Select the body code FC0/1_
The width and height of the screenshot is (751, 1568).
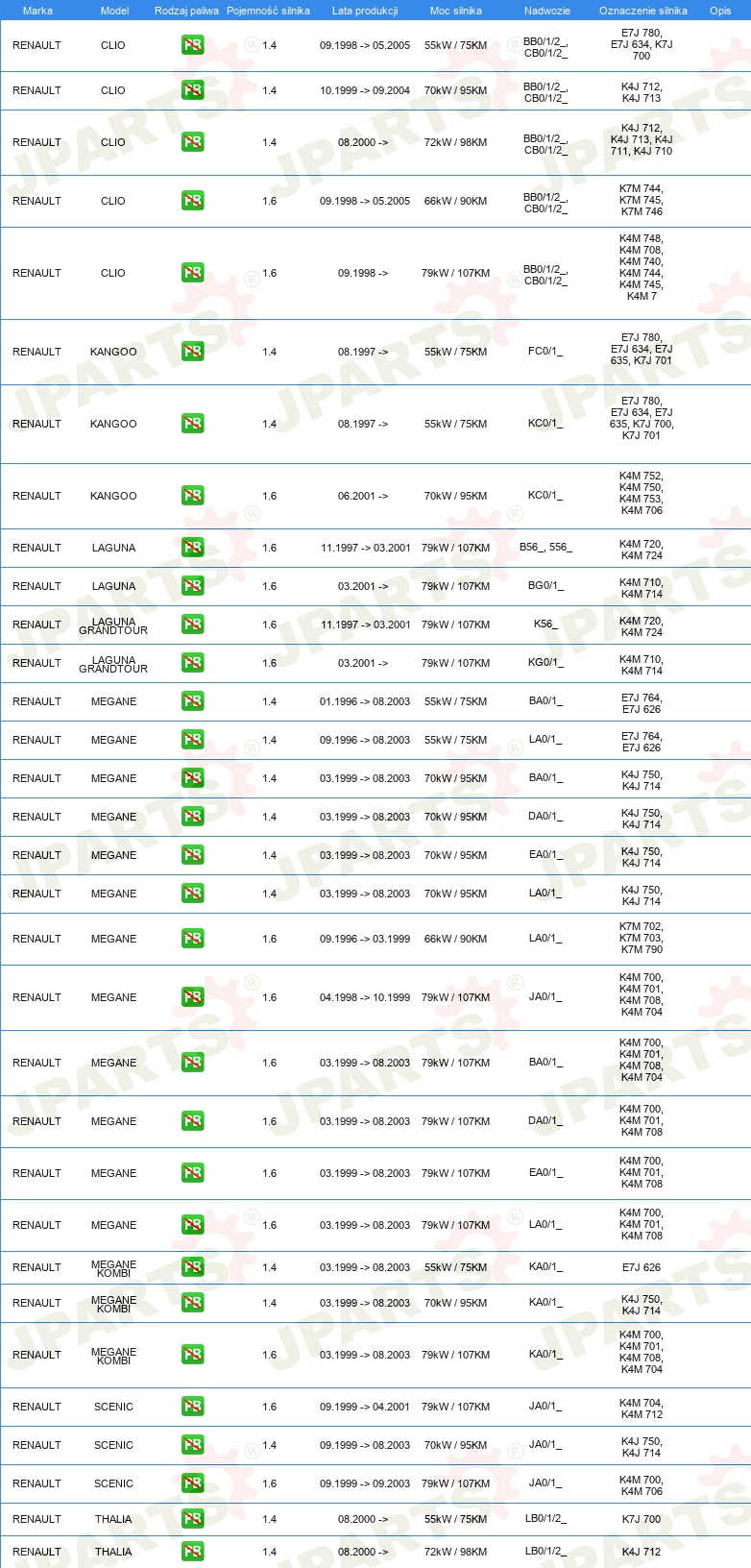[x=545, y=352]
